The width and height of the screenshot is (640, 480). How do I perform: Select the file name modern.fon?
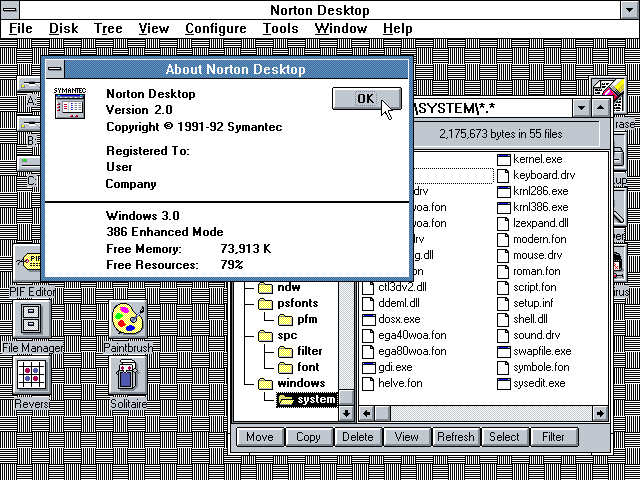coord(540,239)
